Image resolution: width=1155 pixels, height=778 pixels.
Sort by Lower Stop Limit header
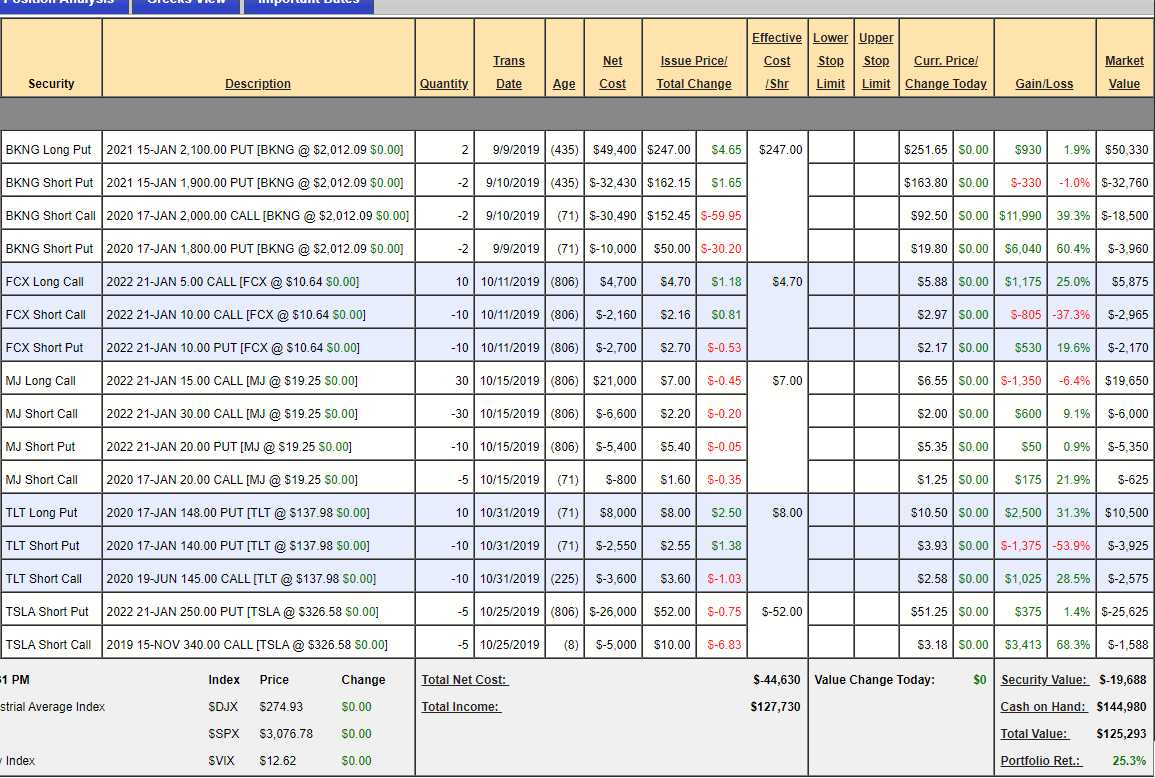pos(830,61)
